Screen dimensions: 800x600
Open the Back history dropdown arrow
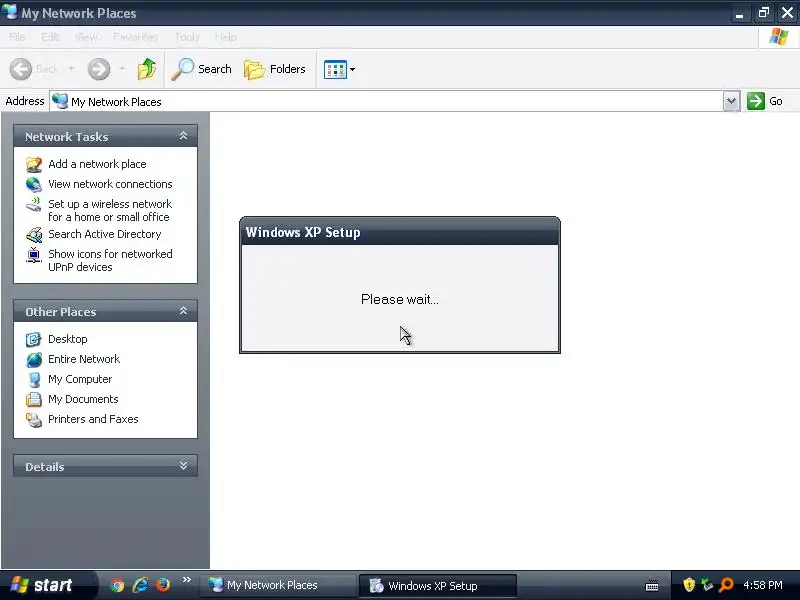pos(71,69)
